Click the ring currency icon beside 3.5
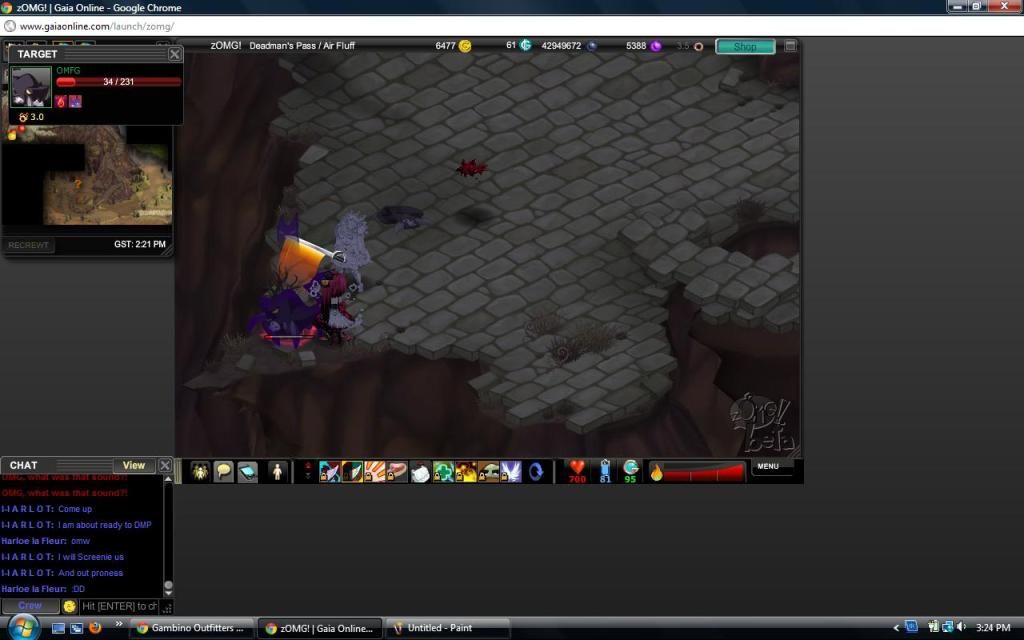Viewport: 1024px width, 640px height. click(x=699, y=46)
